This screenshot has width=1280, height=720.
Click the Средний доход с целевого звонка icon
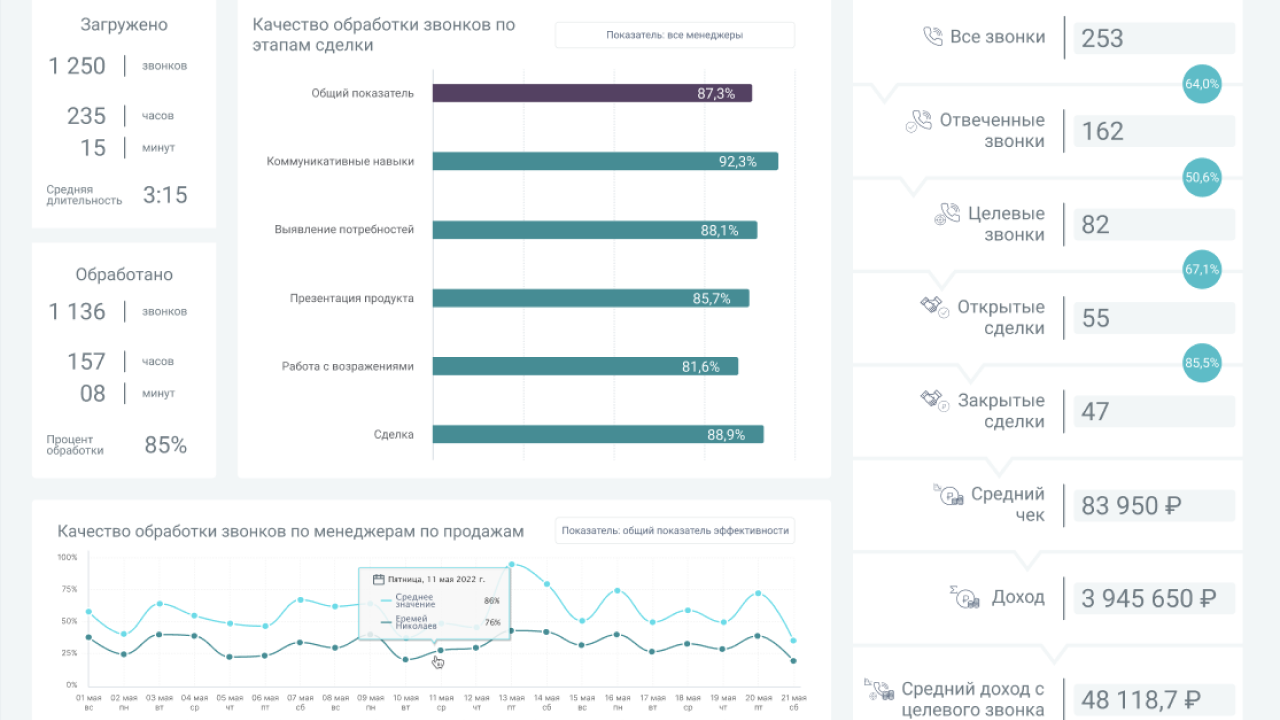878,690
